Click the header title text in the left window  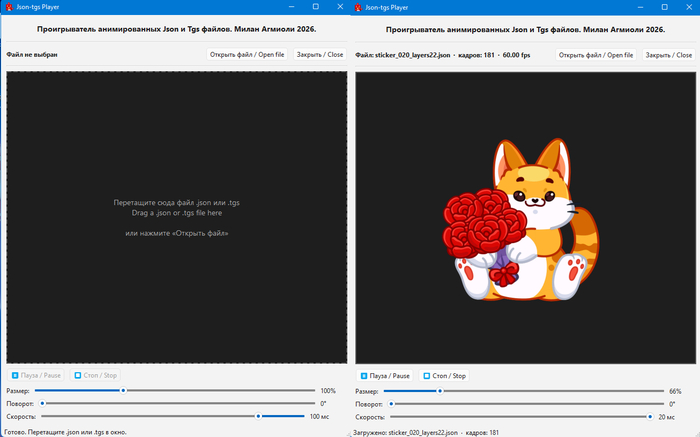176,29
